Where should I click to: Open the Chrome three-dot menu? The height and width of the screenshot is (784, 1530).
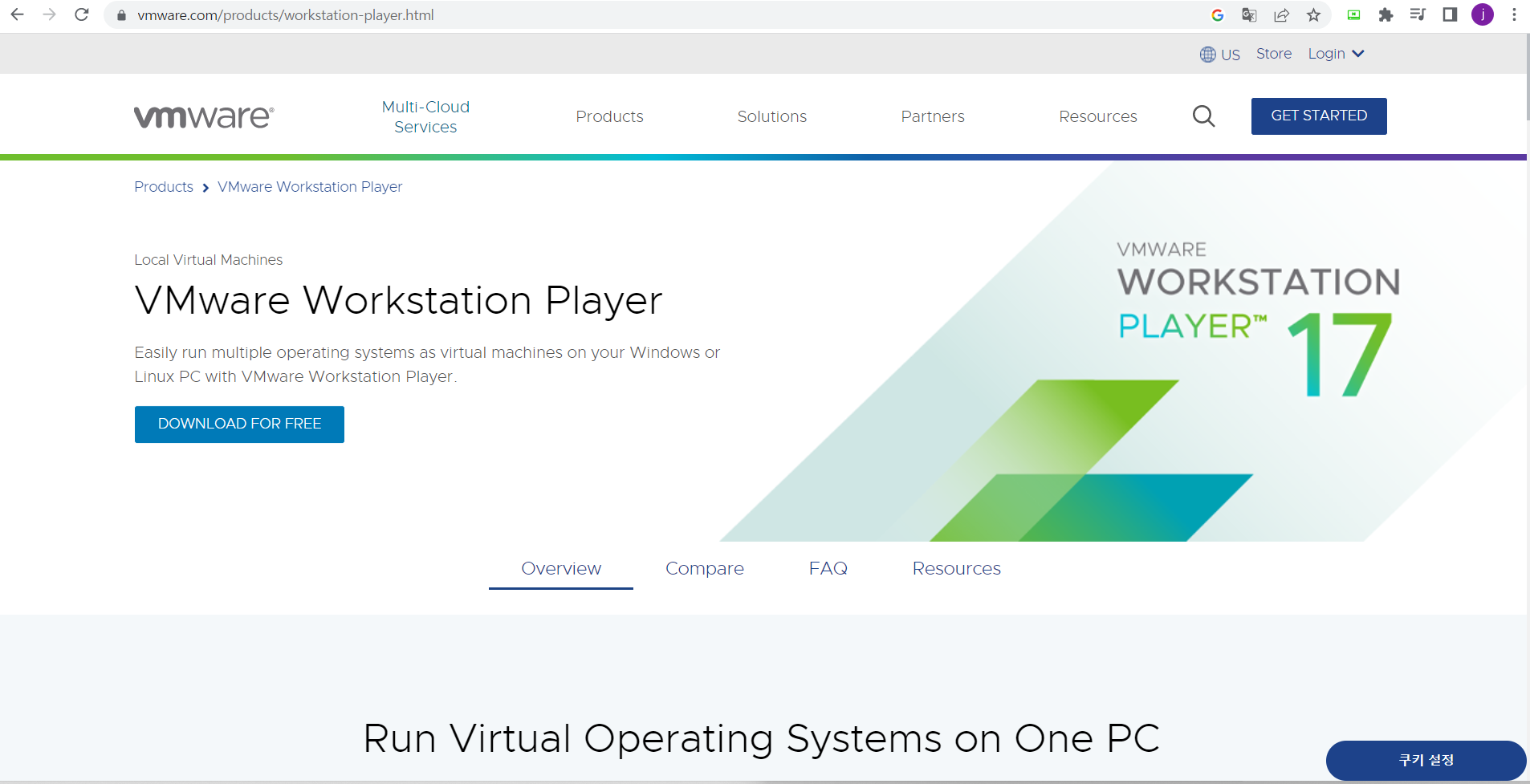pyautogui.click(x=1514, y=14)
